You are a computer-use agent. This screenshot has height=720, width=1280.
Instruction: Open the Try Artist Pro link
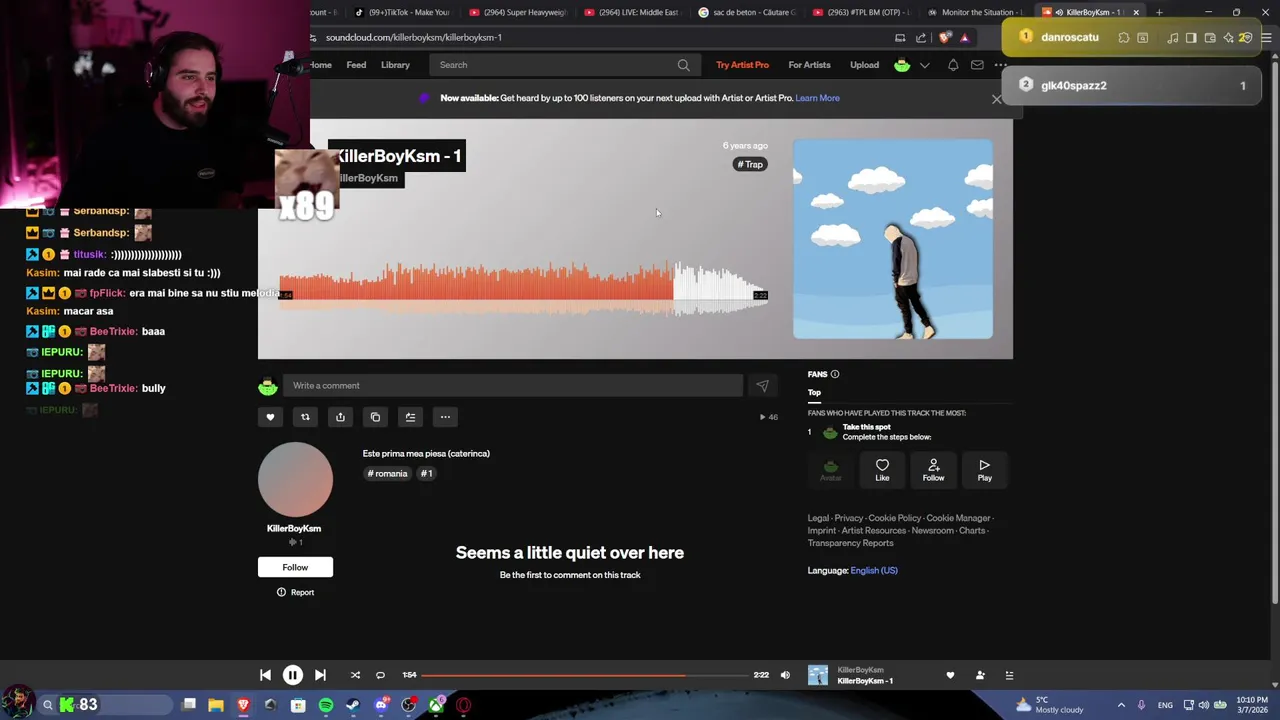click(742, 65)
